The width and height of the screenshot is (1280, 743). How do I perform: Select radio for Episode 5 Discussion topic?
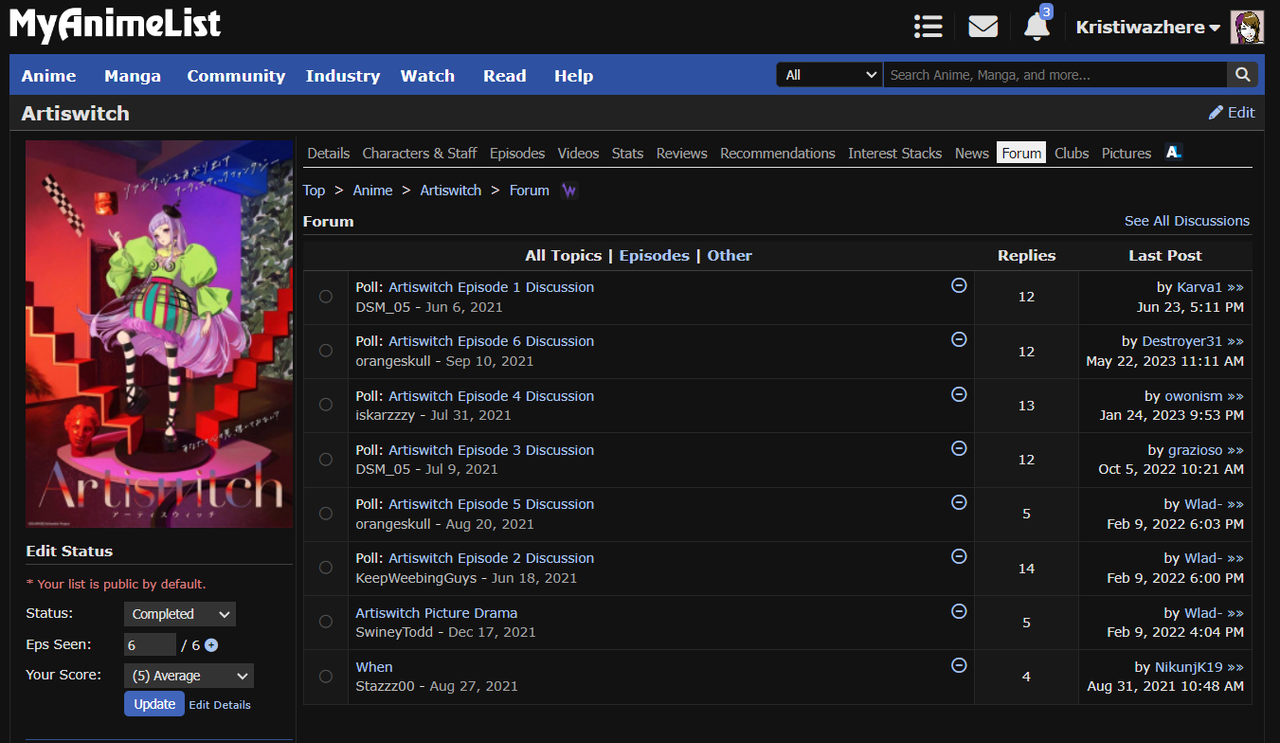(326, 514)
